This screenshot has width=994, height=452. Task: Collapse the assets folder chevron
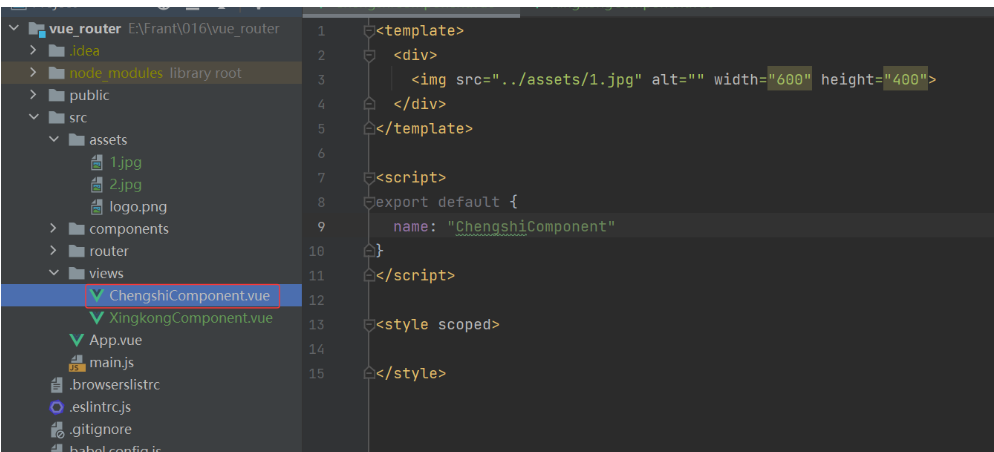54,139
